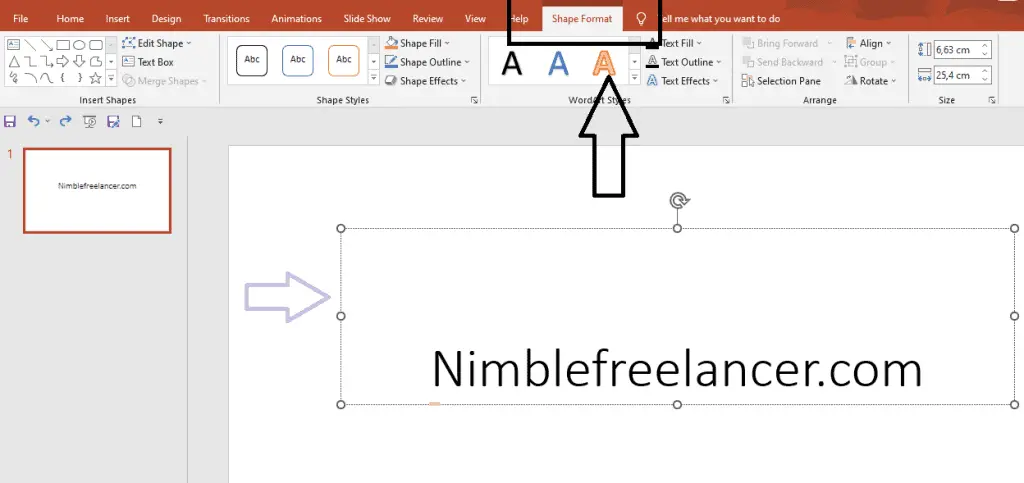Click the shape height input field

[x=955, y=49]
